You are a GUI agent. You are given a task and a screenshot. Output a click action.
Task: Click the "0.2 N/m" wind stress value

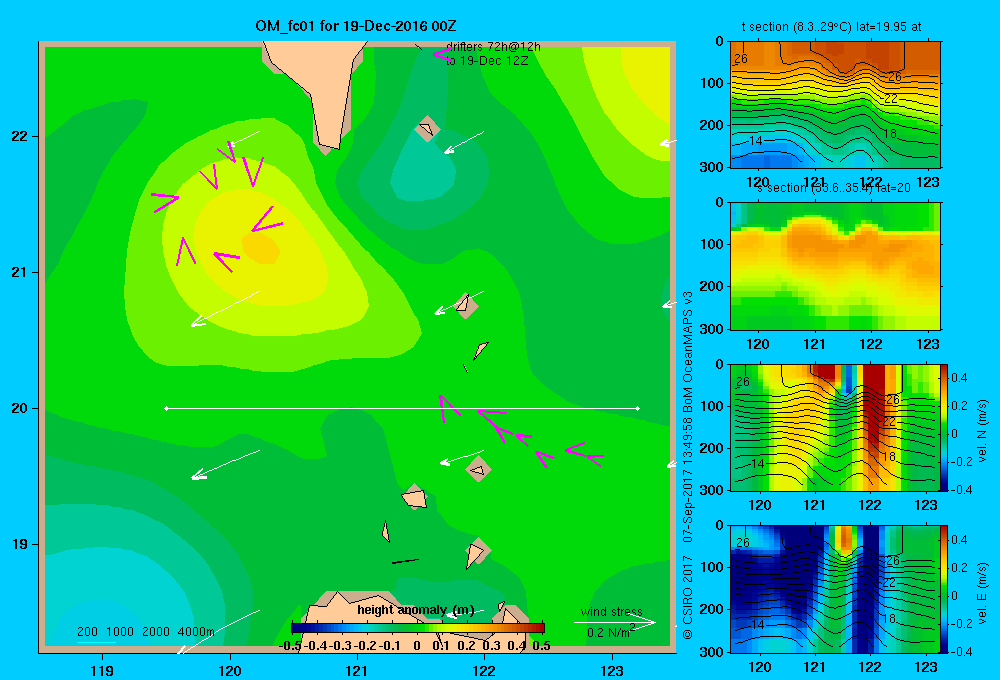[x=608, y=633]
